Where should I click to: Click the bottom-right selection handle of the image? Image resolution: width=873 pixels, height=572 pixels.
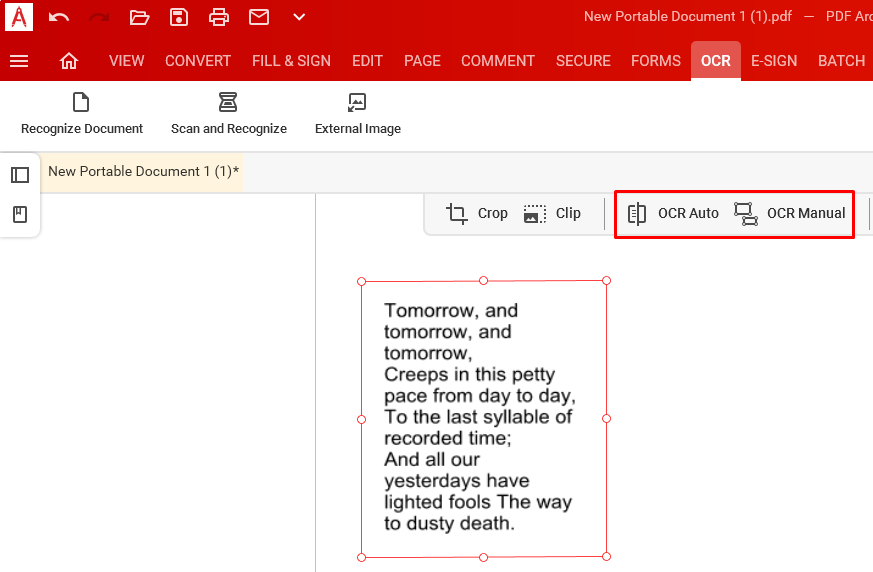pos(606,556)
